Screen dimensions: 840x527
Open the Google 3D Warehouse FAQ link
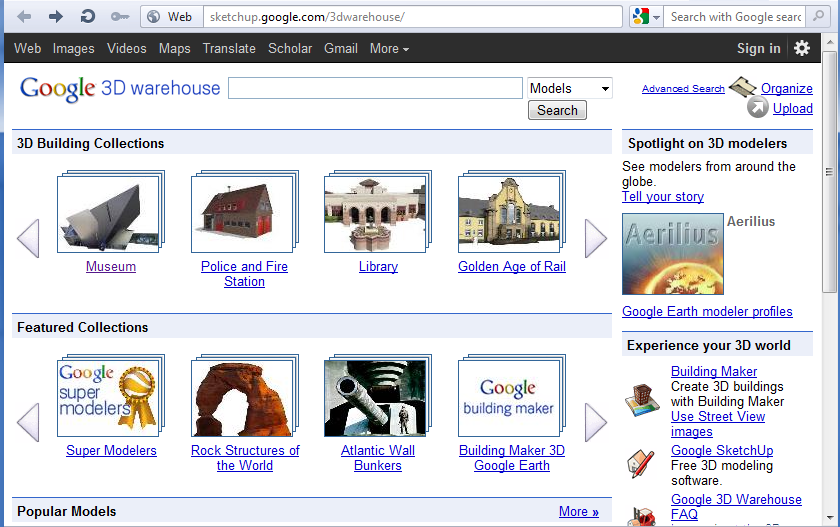(736, 507)
